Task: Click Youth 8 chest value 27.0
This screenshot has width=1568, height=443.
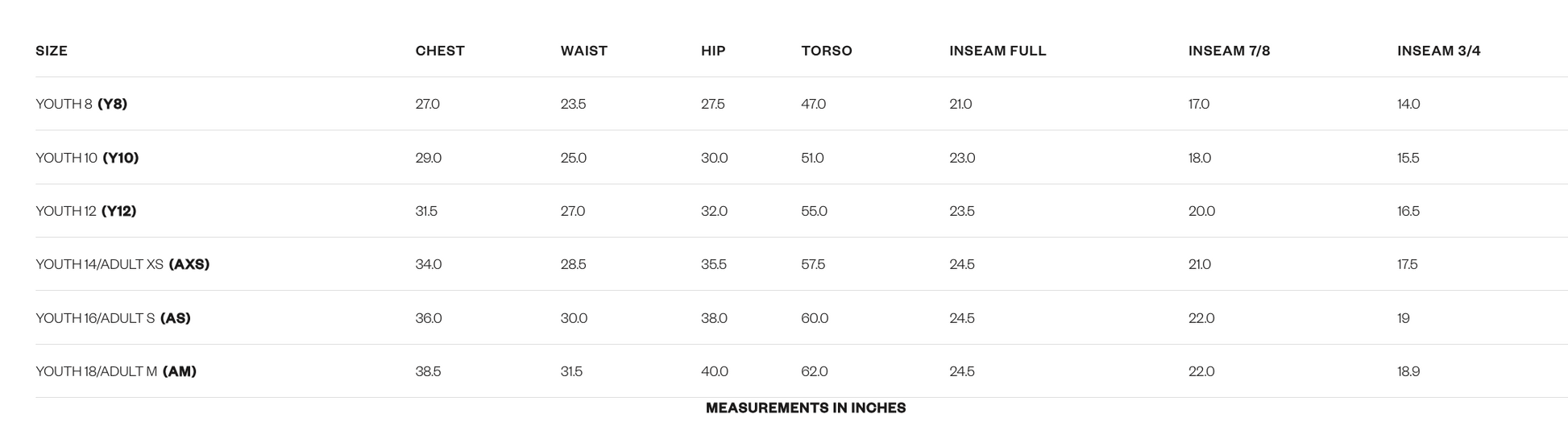Action: 428,104
